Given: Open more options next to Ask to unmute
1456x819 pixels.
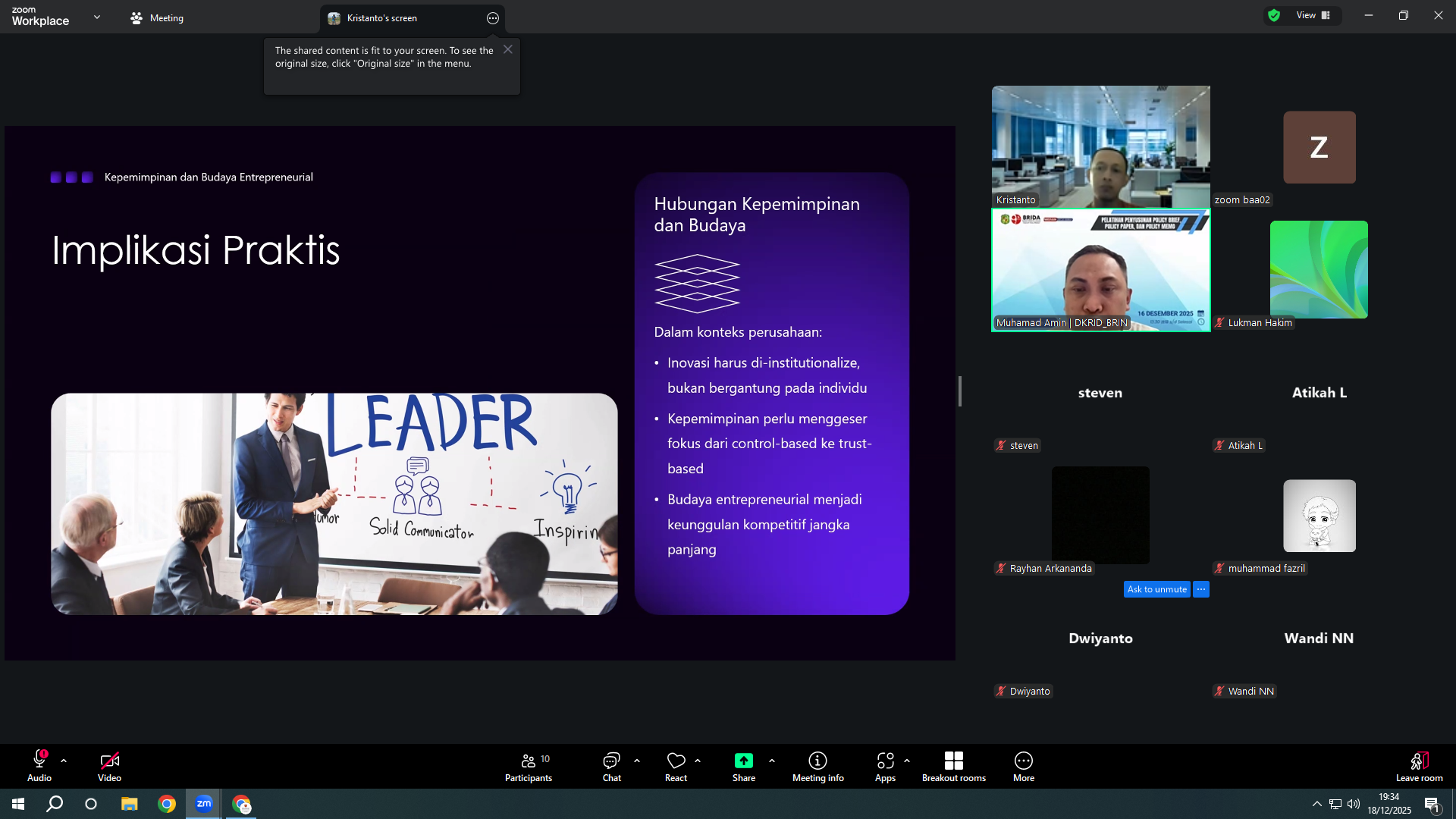Looking at the screenshot, I should pyautogui.click(x=1201, y=589).
